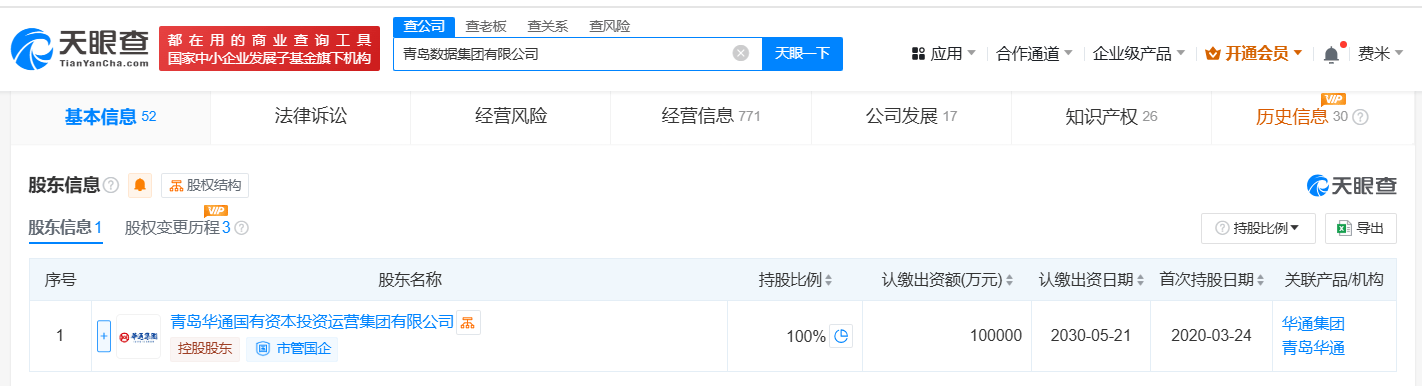Sort by 认缴出资额 column arrows

tap(1010, 280)
